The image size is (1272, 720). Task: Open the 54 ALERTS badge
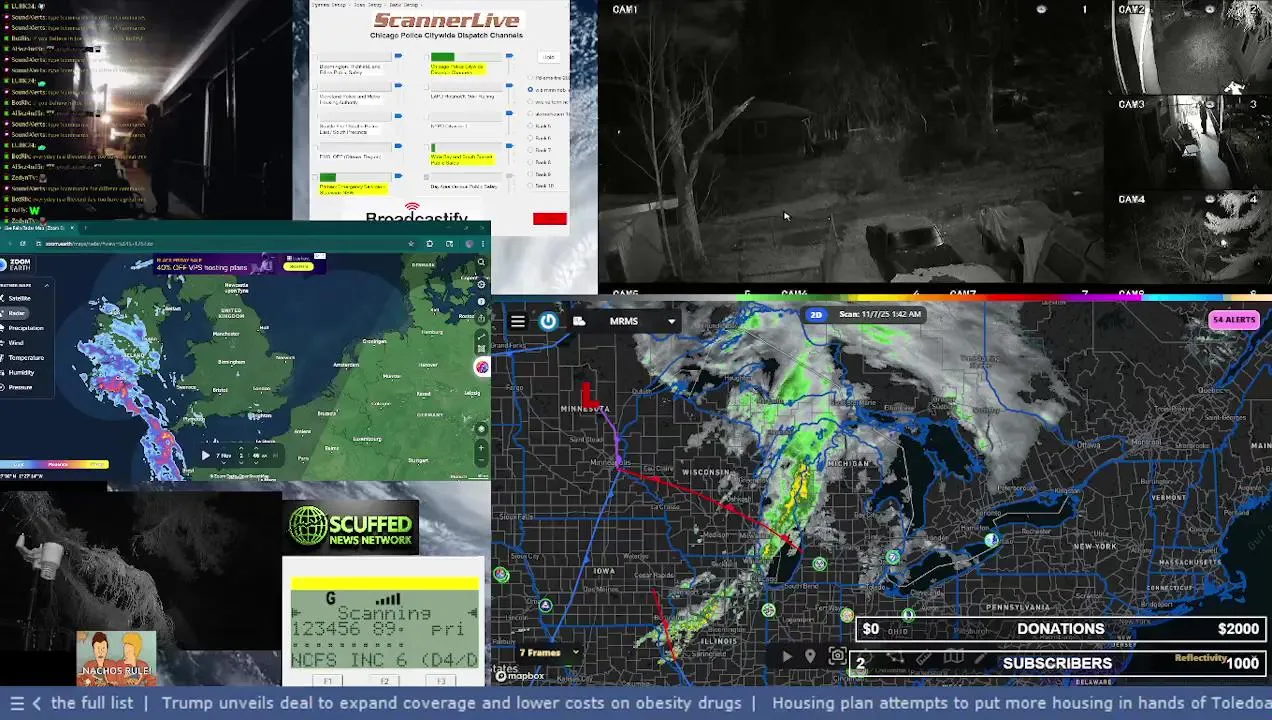pos(1233,320)
